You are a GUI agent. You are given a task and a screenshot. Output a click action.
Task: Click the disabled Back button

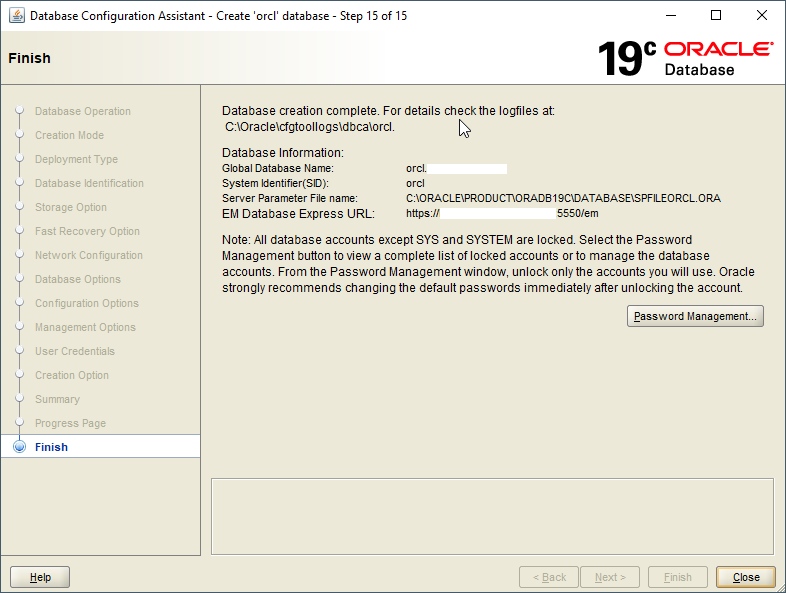(x=549, y=577)
